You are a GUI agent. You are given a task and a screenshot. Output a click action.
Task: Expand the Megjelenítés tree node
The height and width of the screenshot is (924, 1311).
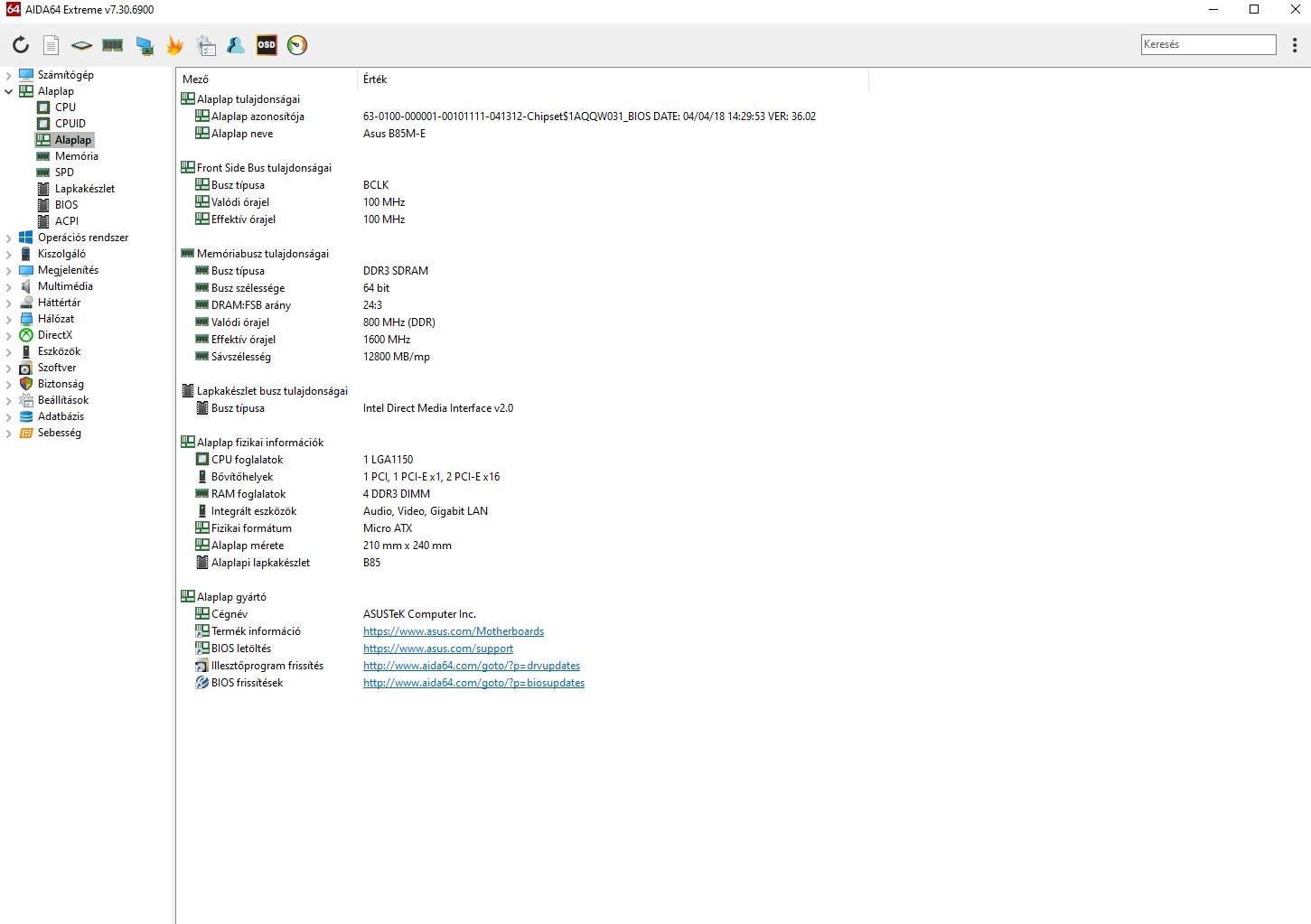(x=9, y=270)
